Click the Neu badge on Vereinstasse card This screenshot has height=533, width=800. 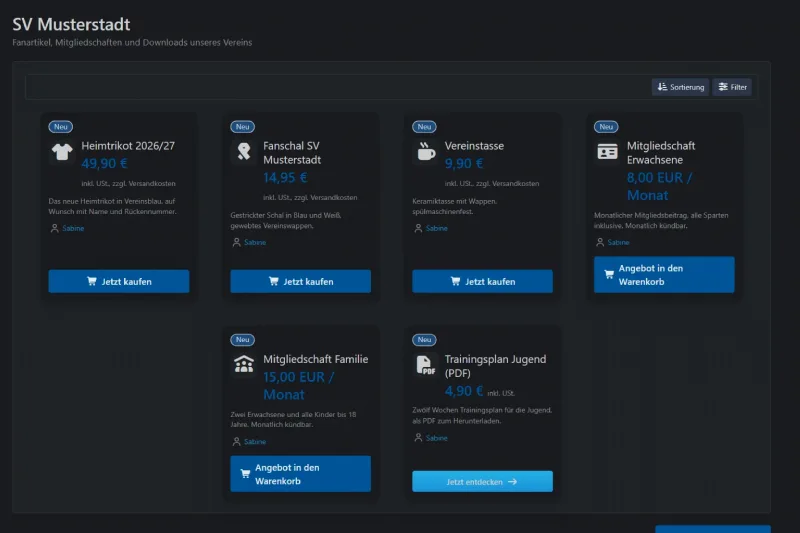pyautogui.click(x=424, y=127)
